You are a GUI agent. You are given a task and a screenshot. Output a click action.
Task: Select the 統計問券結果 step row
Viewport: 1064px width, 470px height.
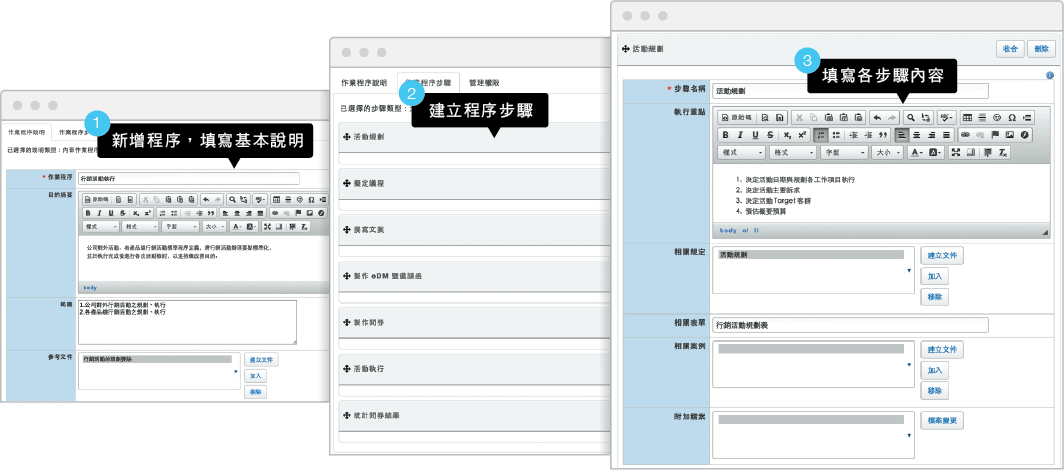coord(475,415)
